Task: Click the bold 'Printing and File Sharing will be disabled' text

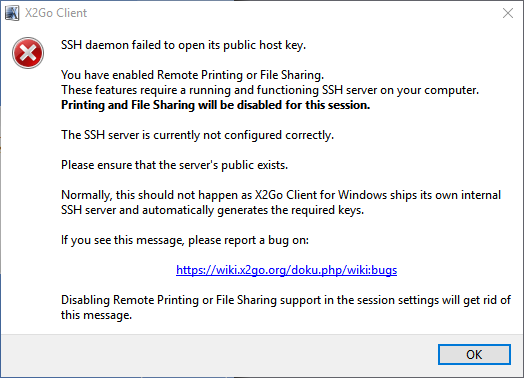Action: point(216,105)
